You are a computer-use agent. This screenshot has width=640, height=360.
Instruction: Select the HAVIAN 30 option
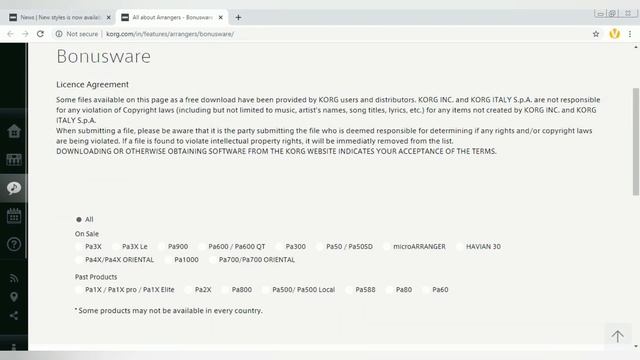460,247
